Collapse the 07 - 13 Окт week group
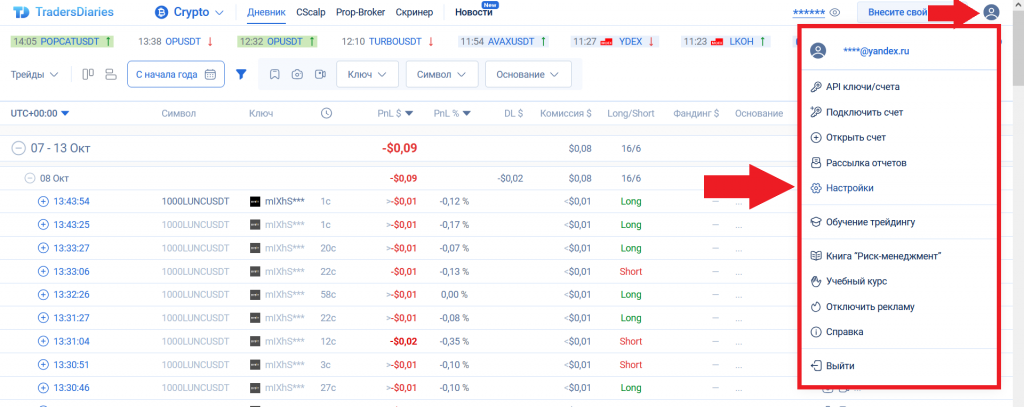 tap(18, 148)
